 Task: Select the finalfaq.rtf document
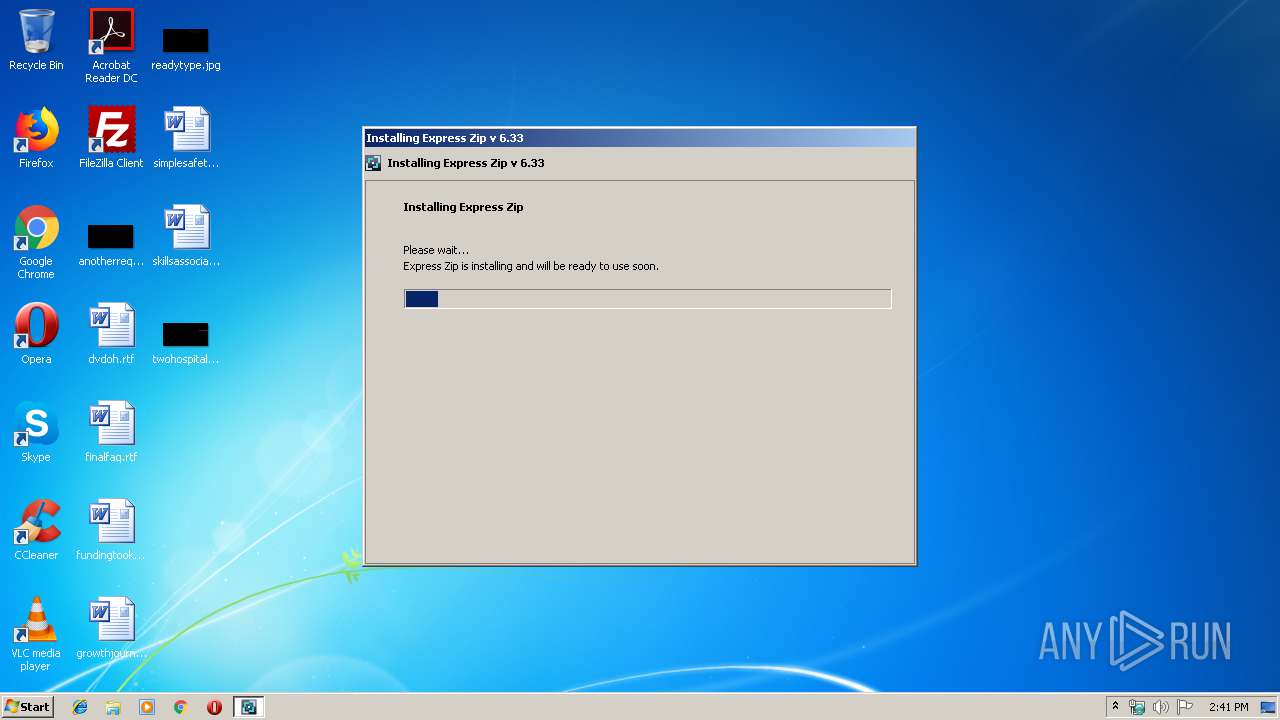(x=111, y=432)
